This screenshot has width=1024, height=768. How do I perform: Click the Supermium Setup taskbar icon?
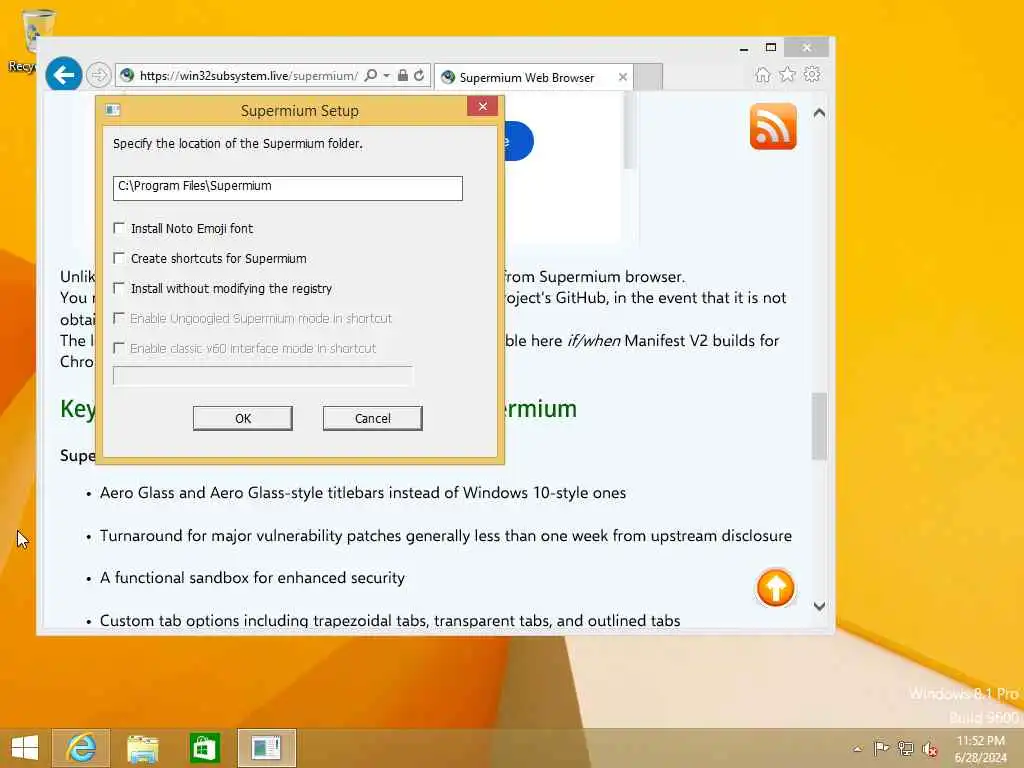click(x=266, y=748)
